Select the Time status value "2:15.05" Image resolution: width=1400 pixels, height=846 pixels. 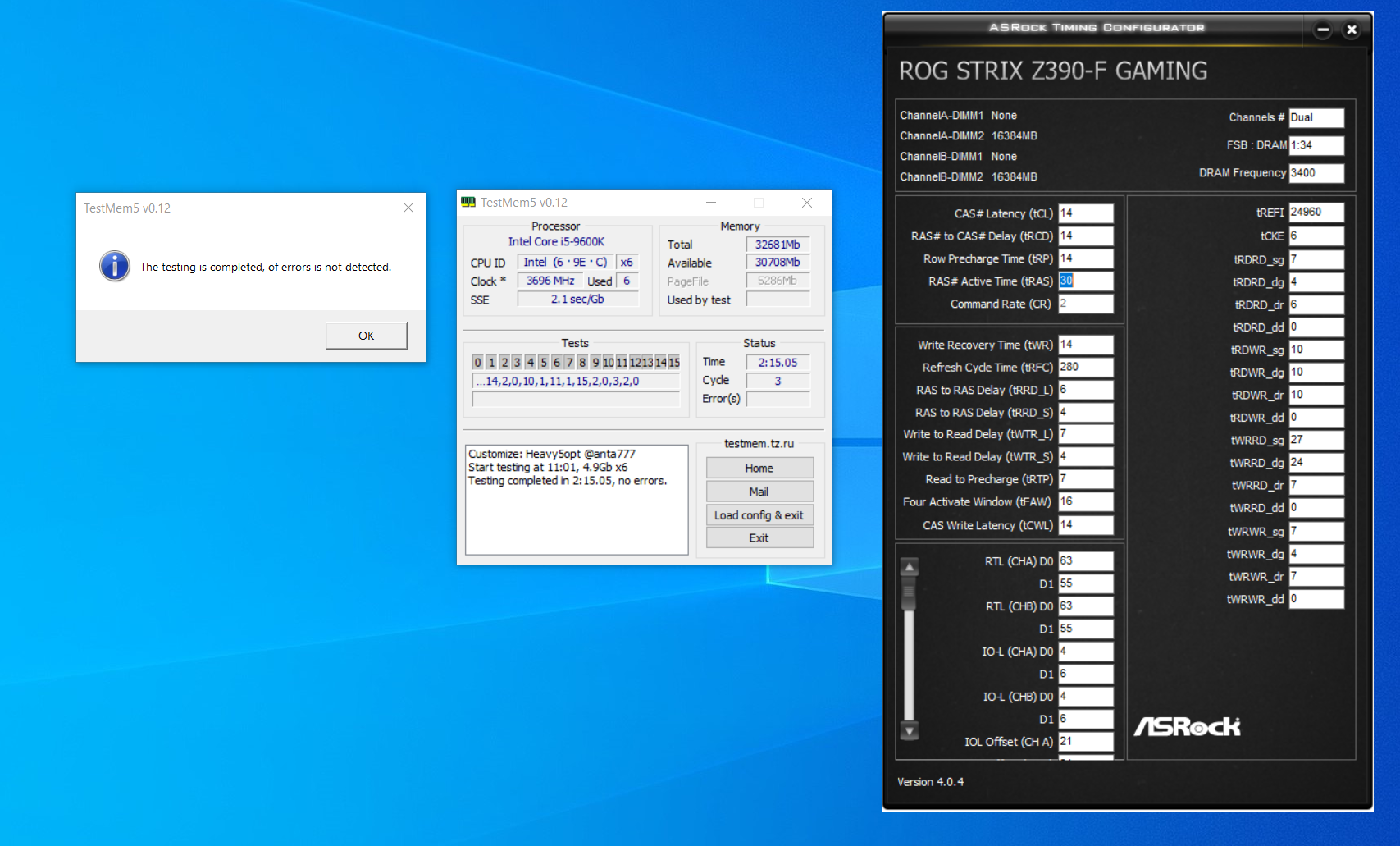tap(778, 363)
